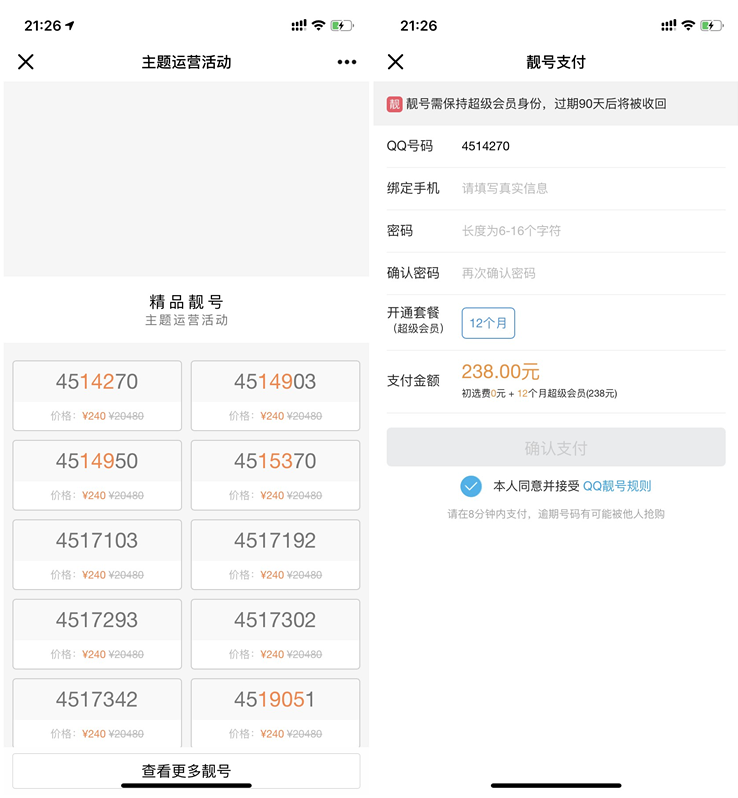
Task: Select QQ number 4519051 card
Action: pyautogui.click(x=275, y=712)
